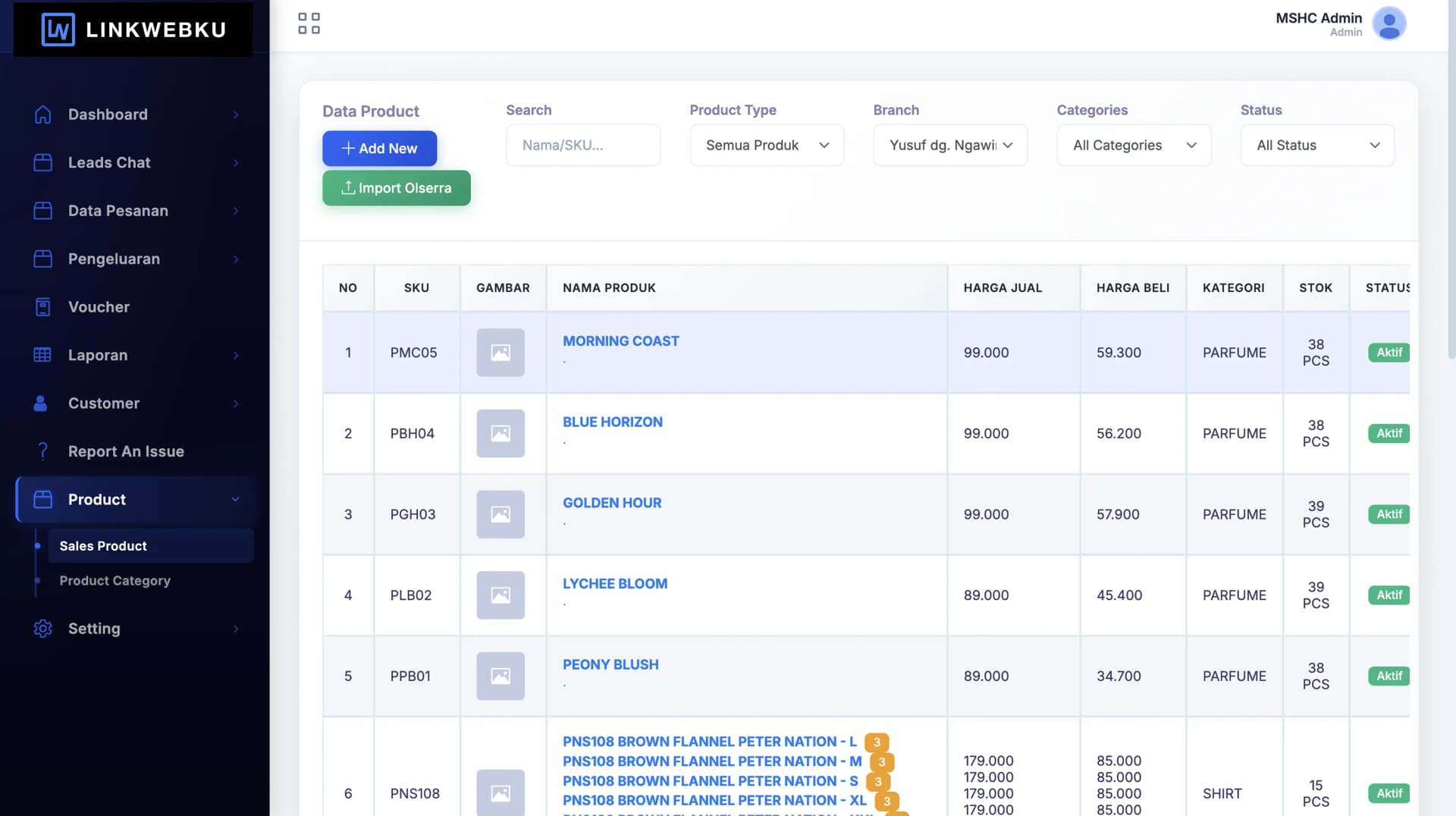Open the grid apps menu icon
This screenshot has width=1456, height=816.
tap(309, 24)
